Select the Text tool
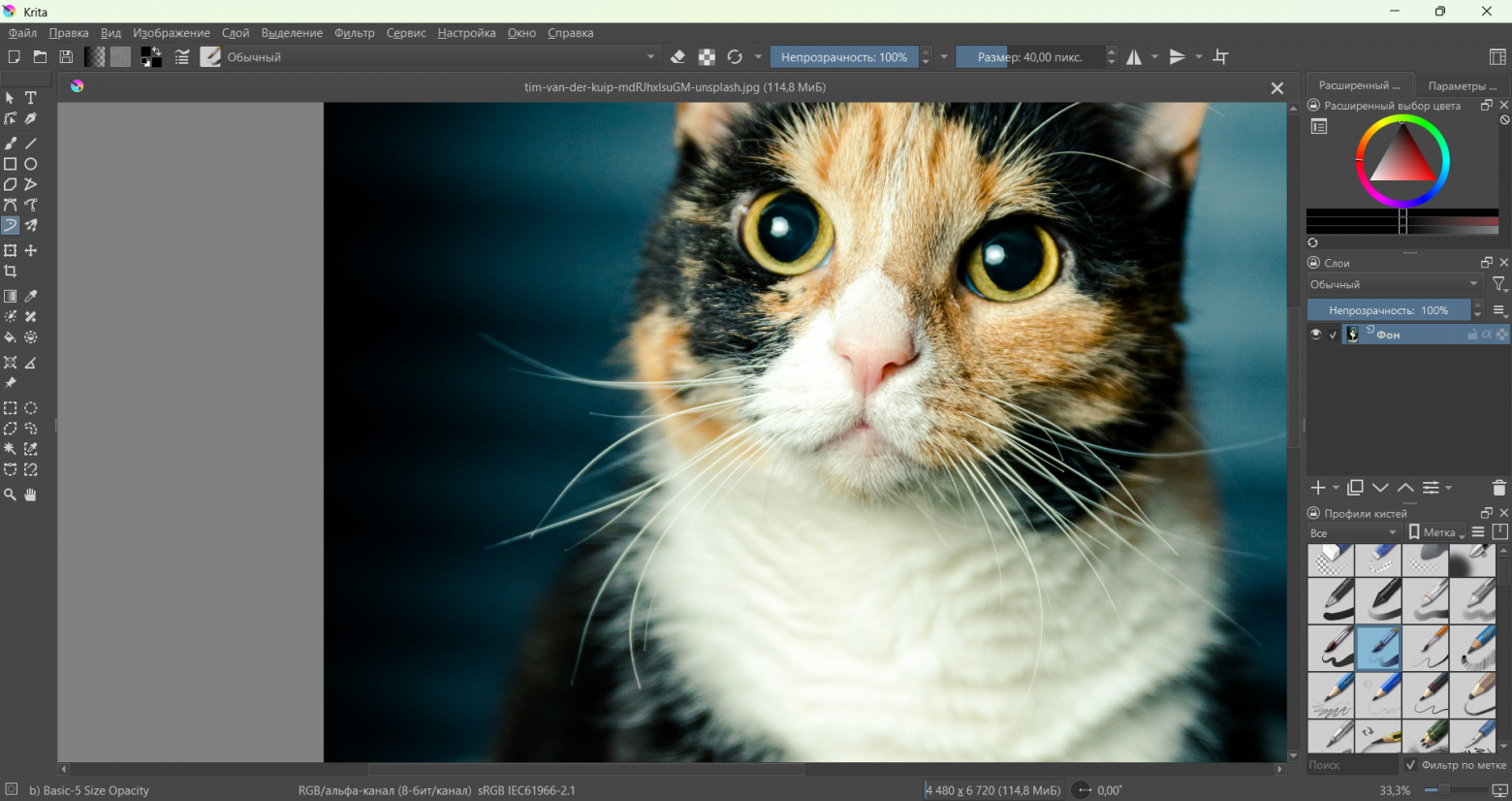 (x=30, y=97)
